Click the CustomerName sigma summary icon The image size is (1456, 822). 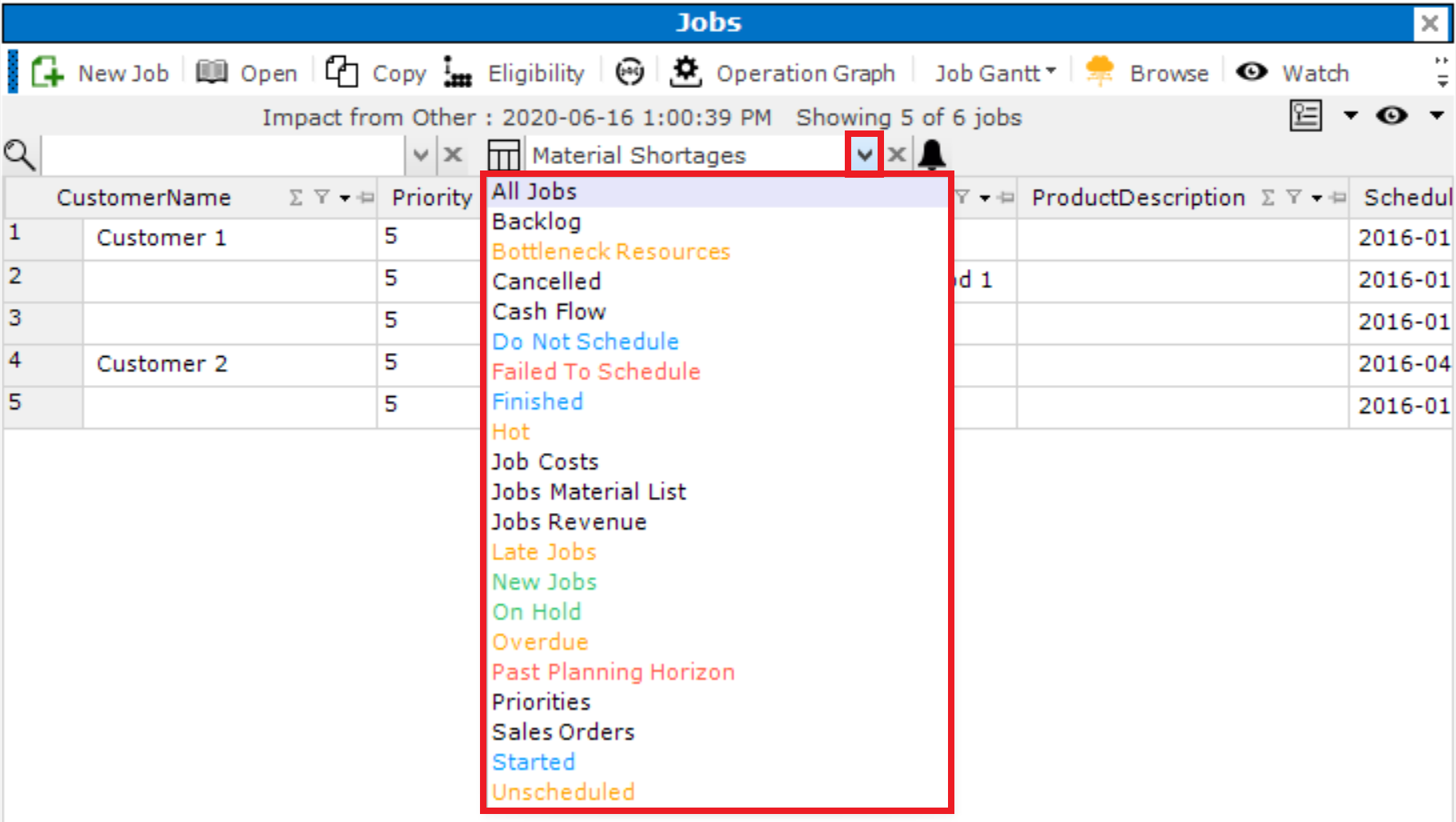(296, 198)
